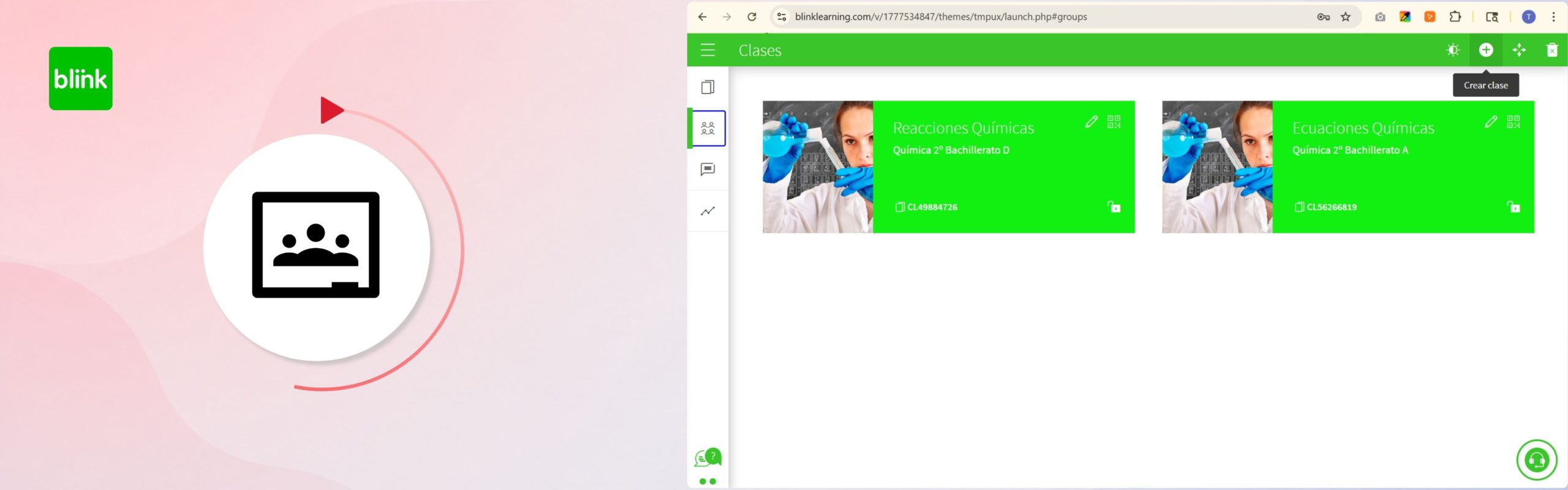
Task: Open the browser three-dot menu
Action: point(1553,17)
